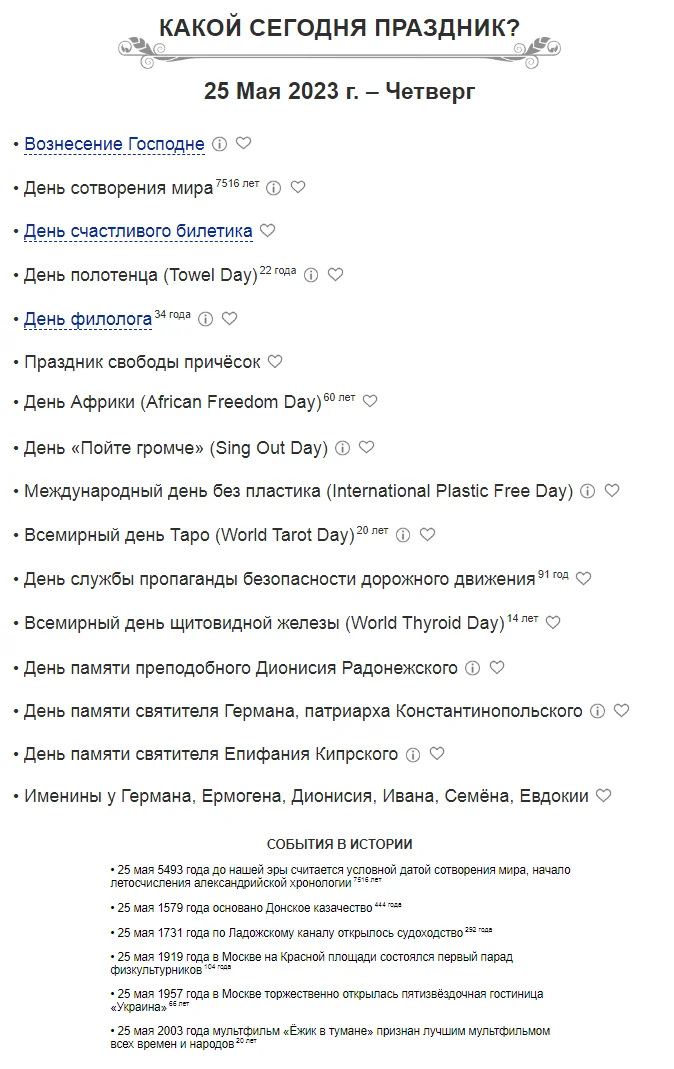
Task: Favorite the Праздник свободы причёсок heart
Action: pyautogui.click(x=276, y=361)
